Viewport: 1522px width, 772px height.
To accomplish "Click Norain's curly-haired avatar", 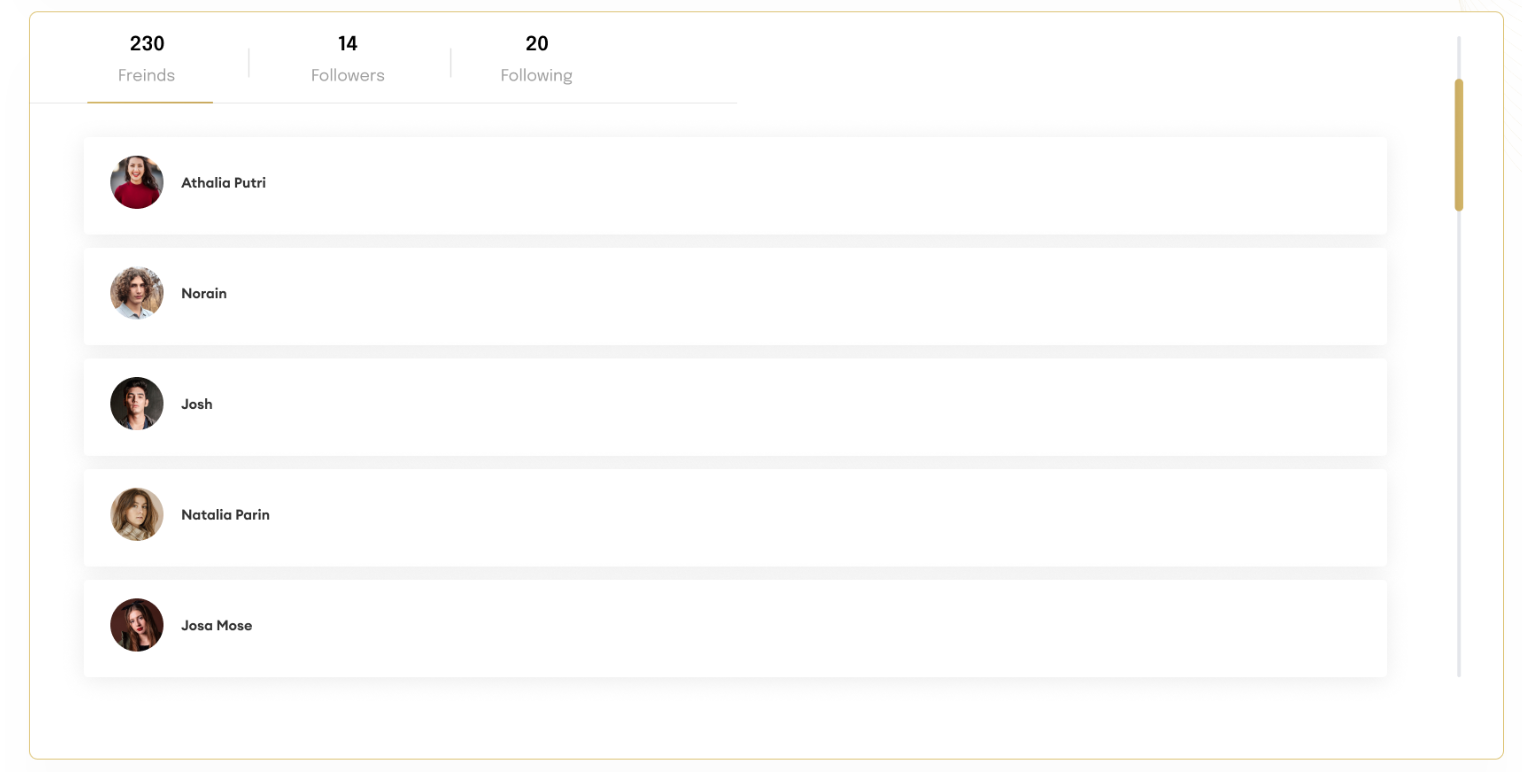I will (x=137, y=293).
